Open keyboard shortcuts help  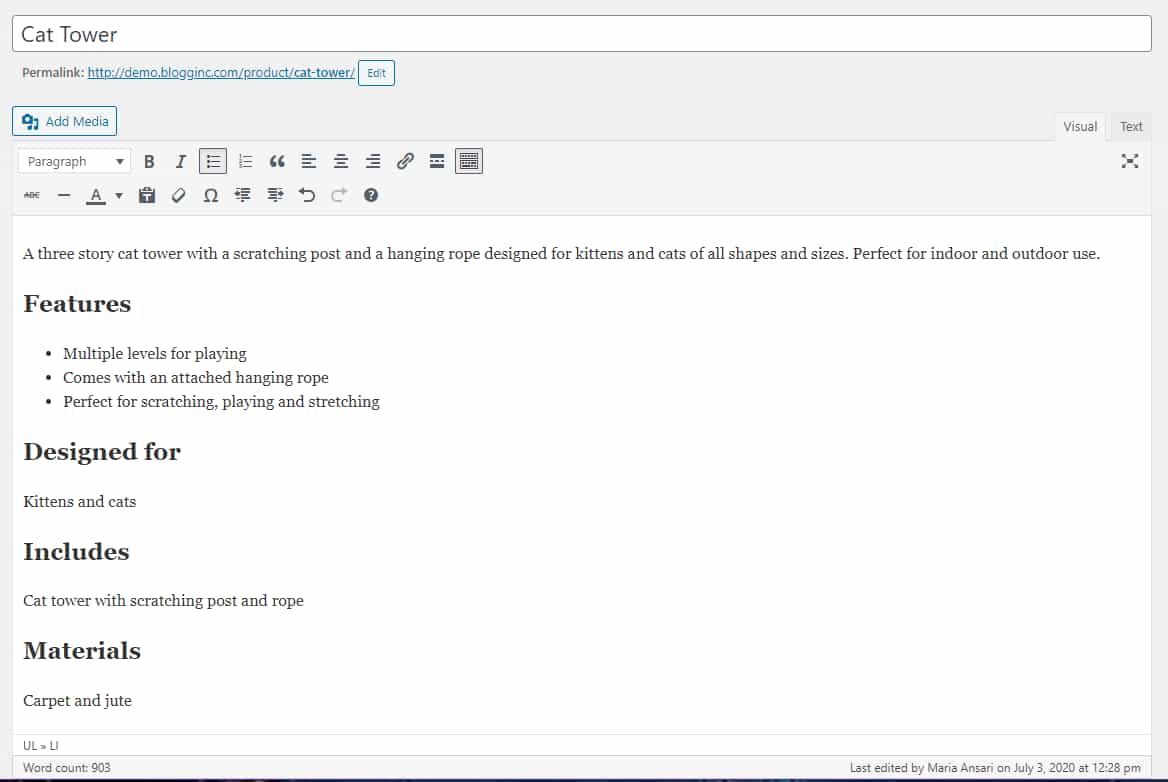coord(371,195)
